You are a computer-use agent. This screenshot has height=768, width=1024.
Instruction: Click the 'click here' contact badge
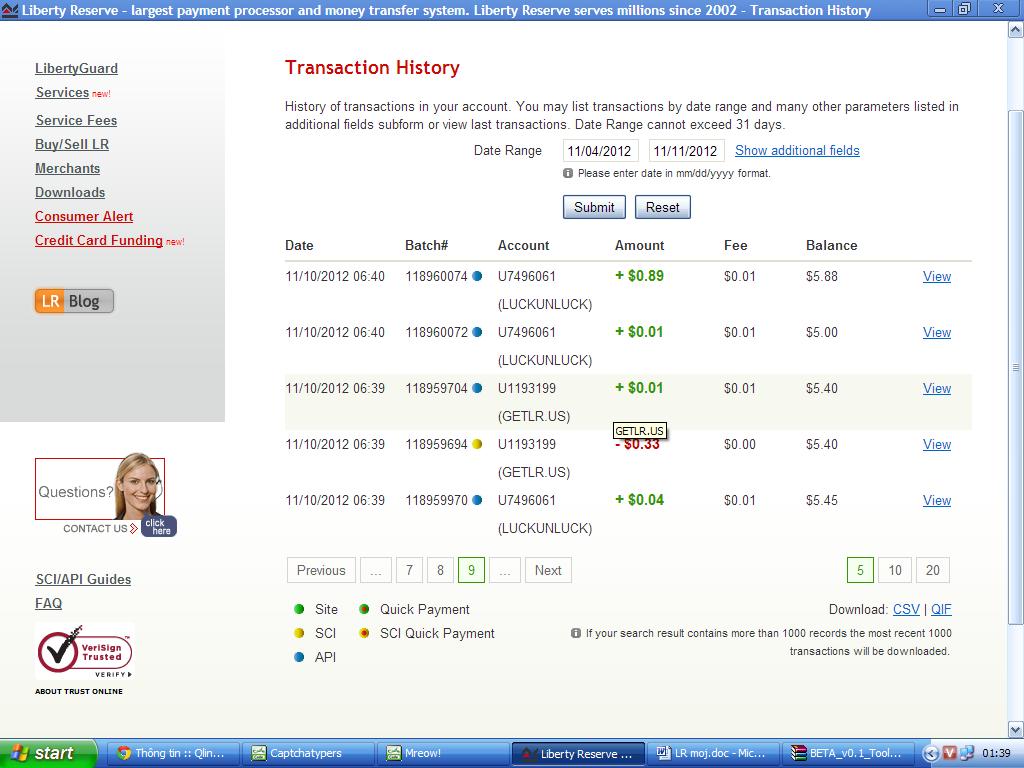click(x=159, y=526)
